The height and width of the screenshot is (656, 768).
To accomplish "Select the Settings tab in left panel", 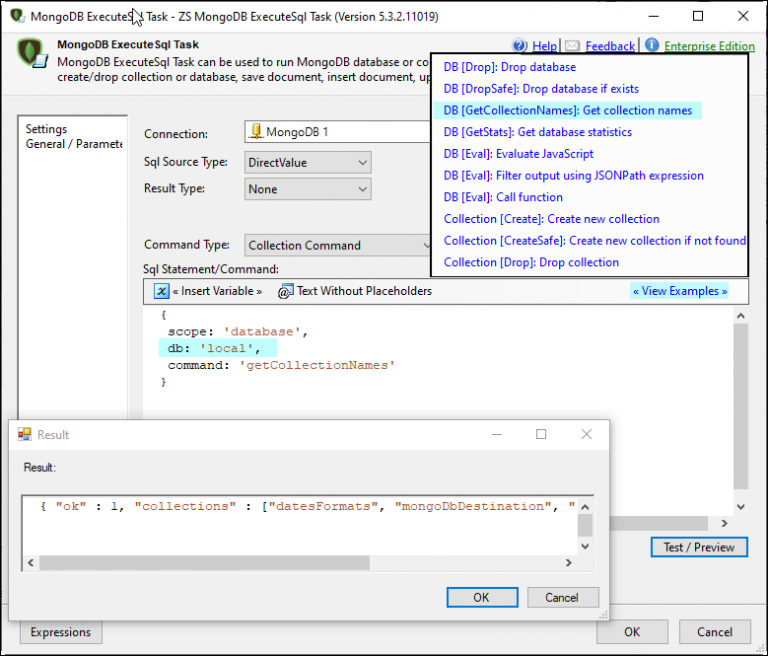I will (x=46, y=129).
